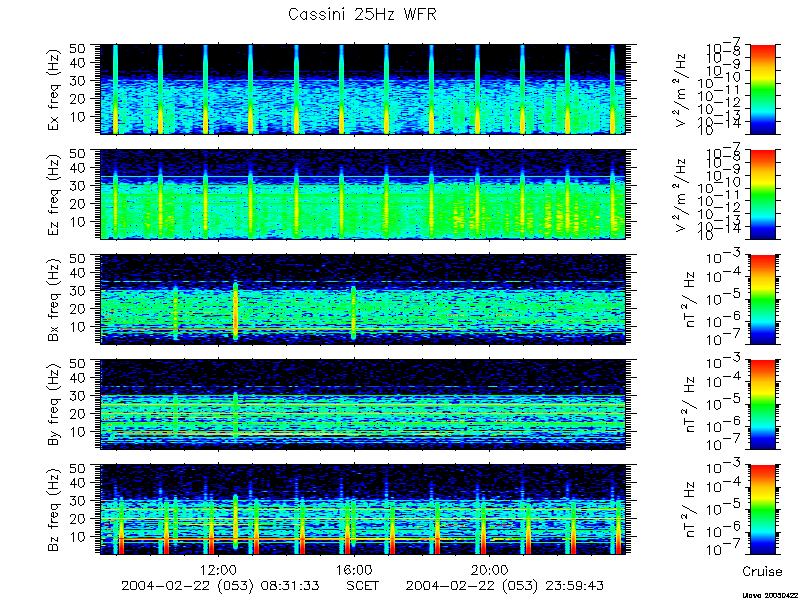
Task: Select end time "2004-02-22 (053) 23:59:43"
Action: point(505,585)
